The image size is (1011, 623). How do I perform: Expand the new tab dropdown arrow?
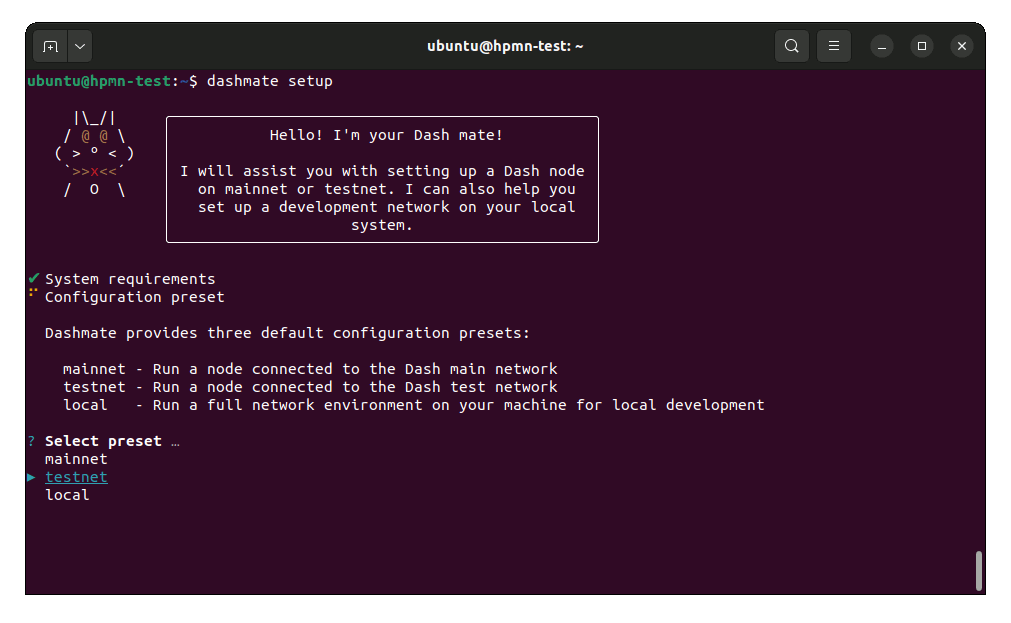click(x=80, y=46)
